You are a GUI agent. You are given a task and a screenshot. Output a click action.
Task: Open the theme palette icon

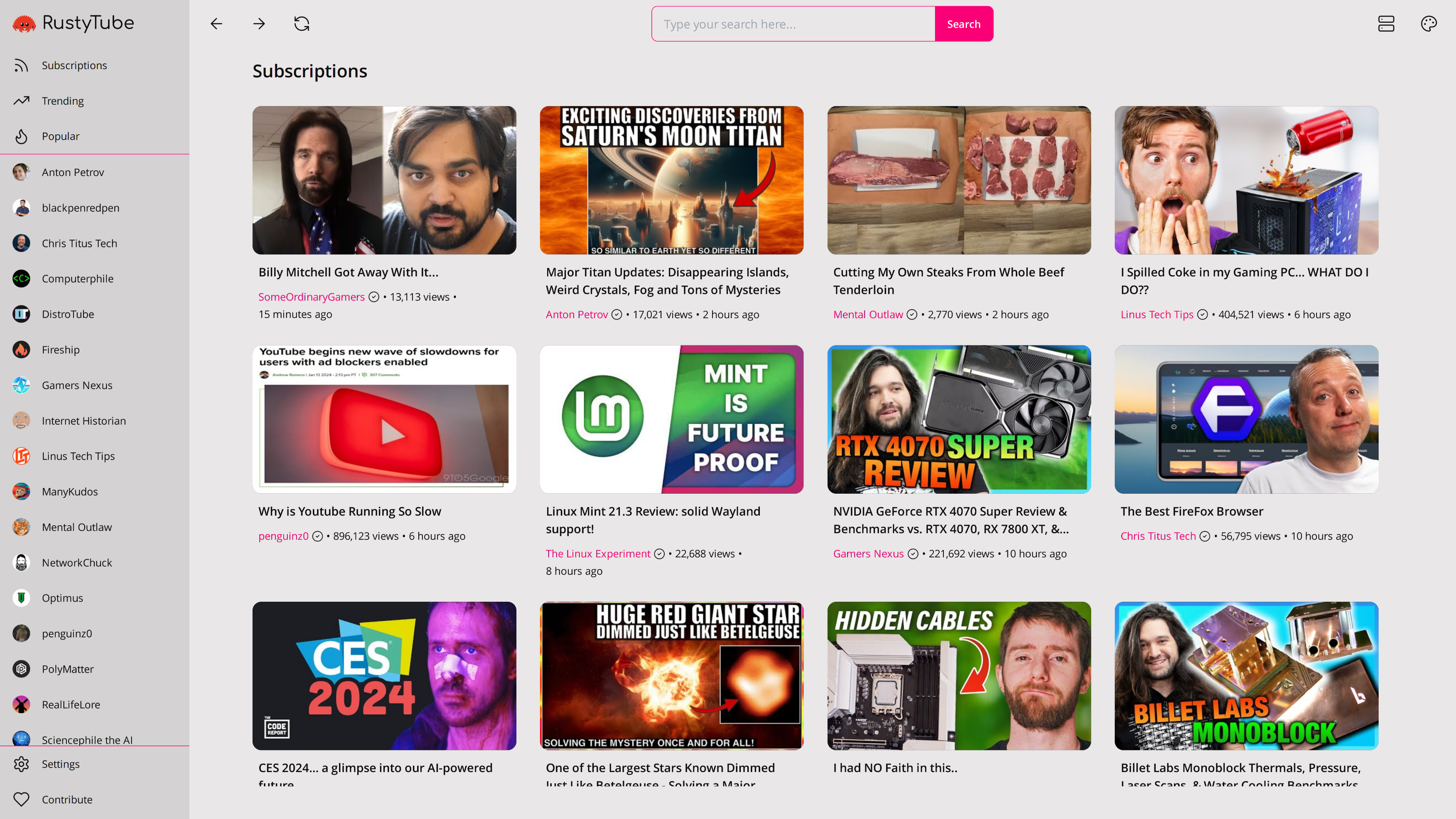(x=1429, y=24)
